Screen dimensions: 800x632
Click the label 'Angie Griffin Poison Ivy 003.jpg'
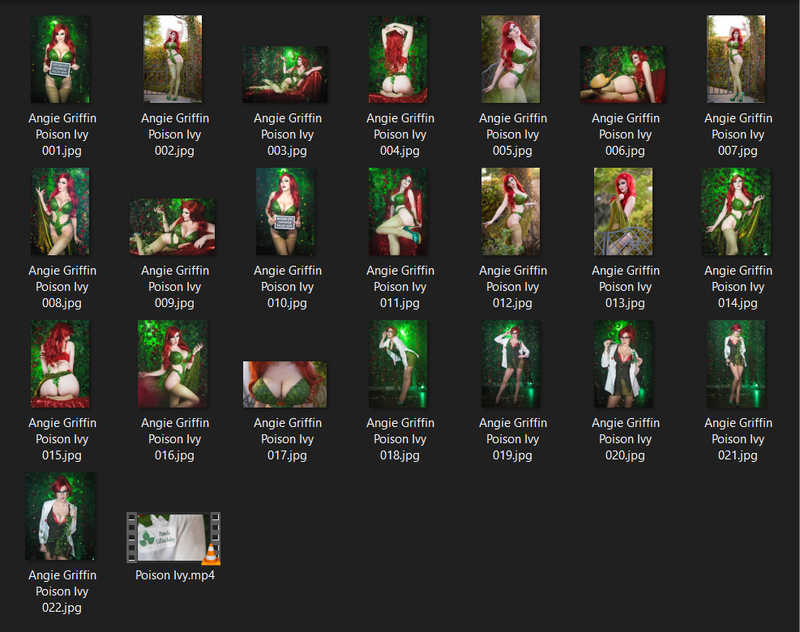click(288, 135)
